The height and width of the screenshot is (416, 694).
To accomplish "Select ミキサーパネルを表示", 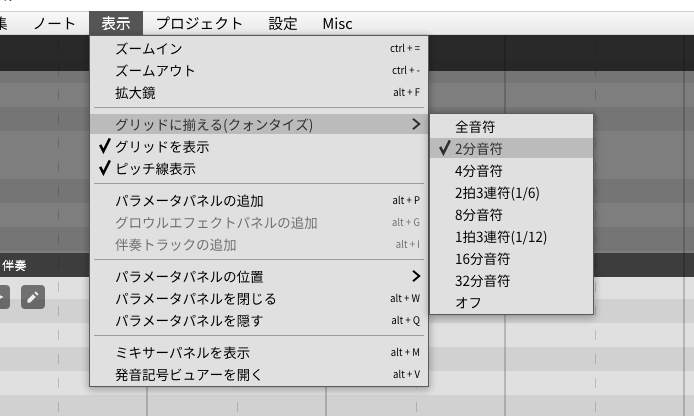I will 182,353.
